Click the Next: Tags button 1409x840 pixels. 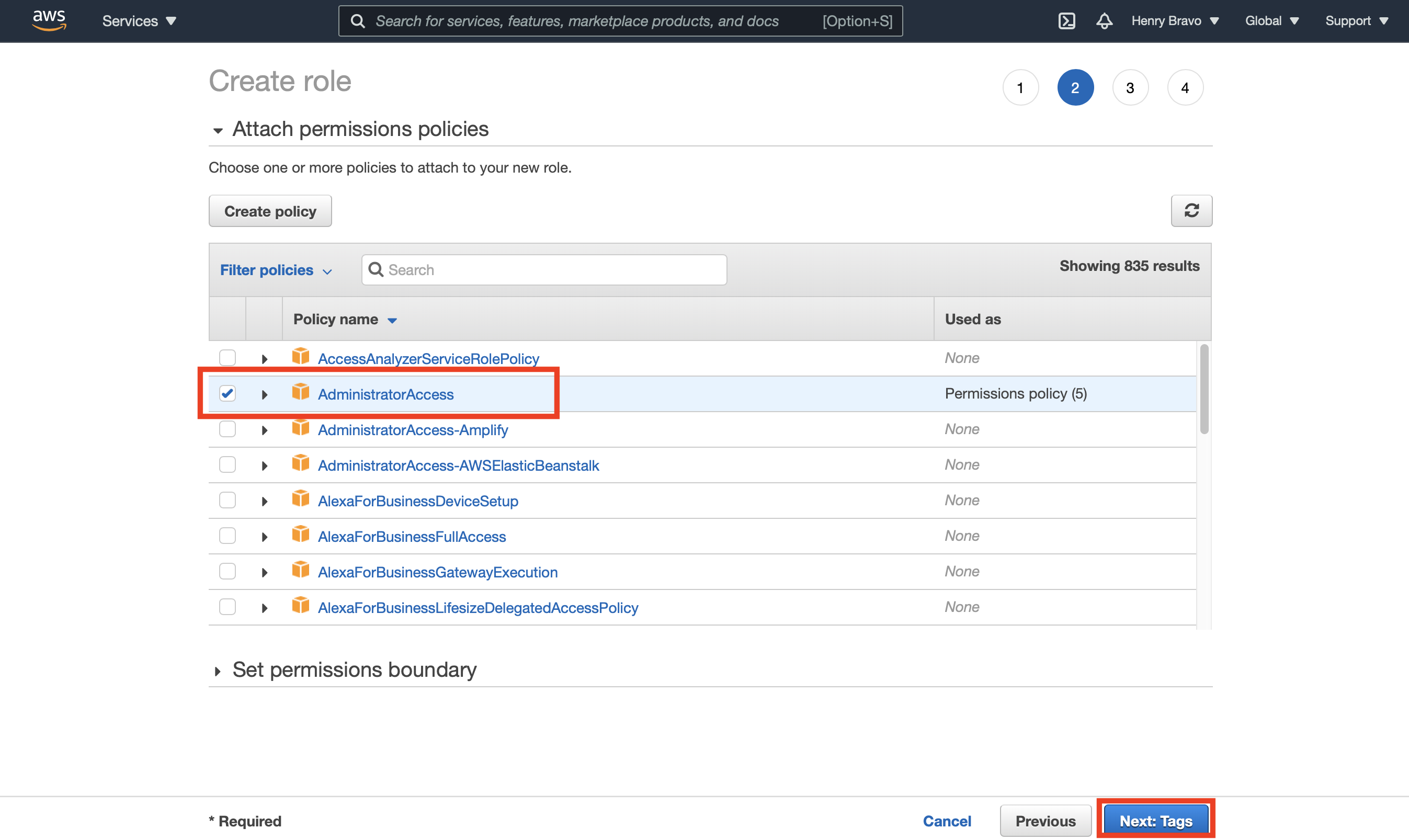tap(1155, 820)
